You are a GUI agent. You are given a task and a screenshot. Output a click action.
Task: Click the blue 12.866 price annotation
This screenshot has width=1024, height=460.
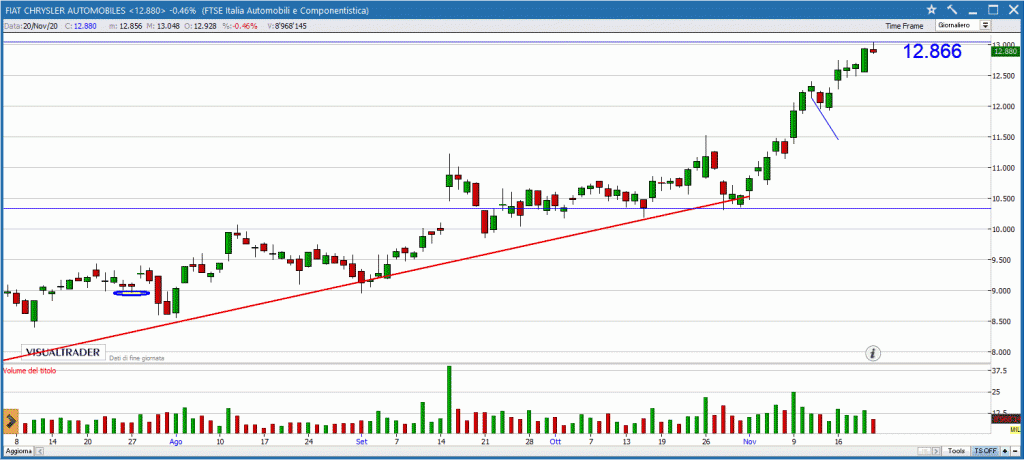(x=933, y=52)
